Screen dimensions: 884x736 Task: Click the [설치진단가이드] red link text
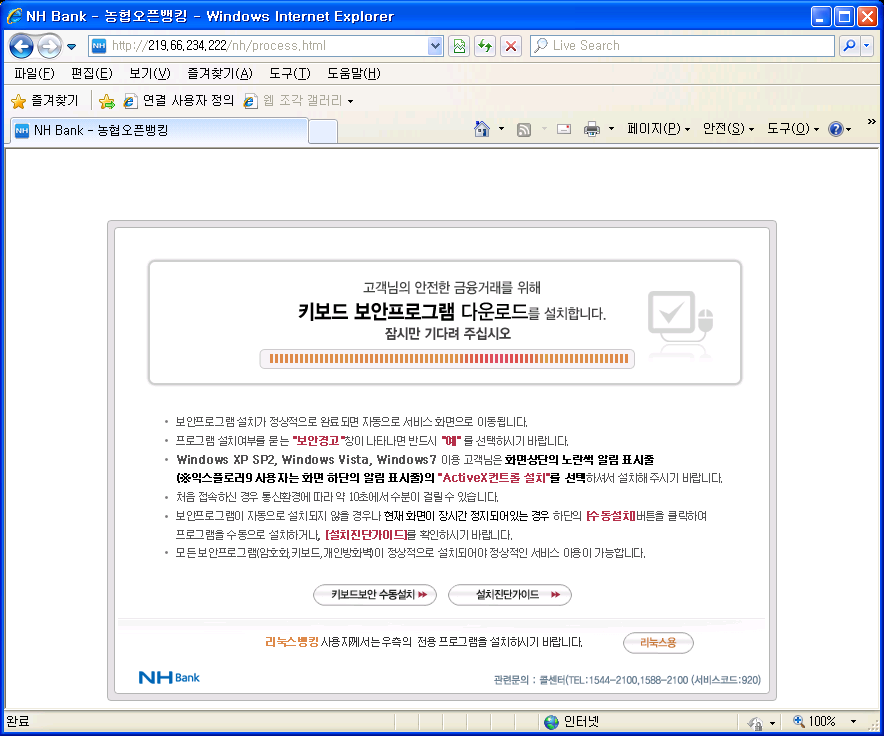point(366,534)
